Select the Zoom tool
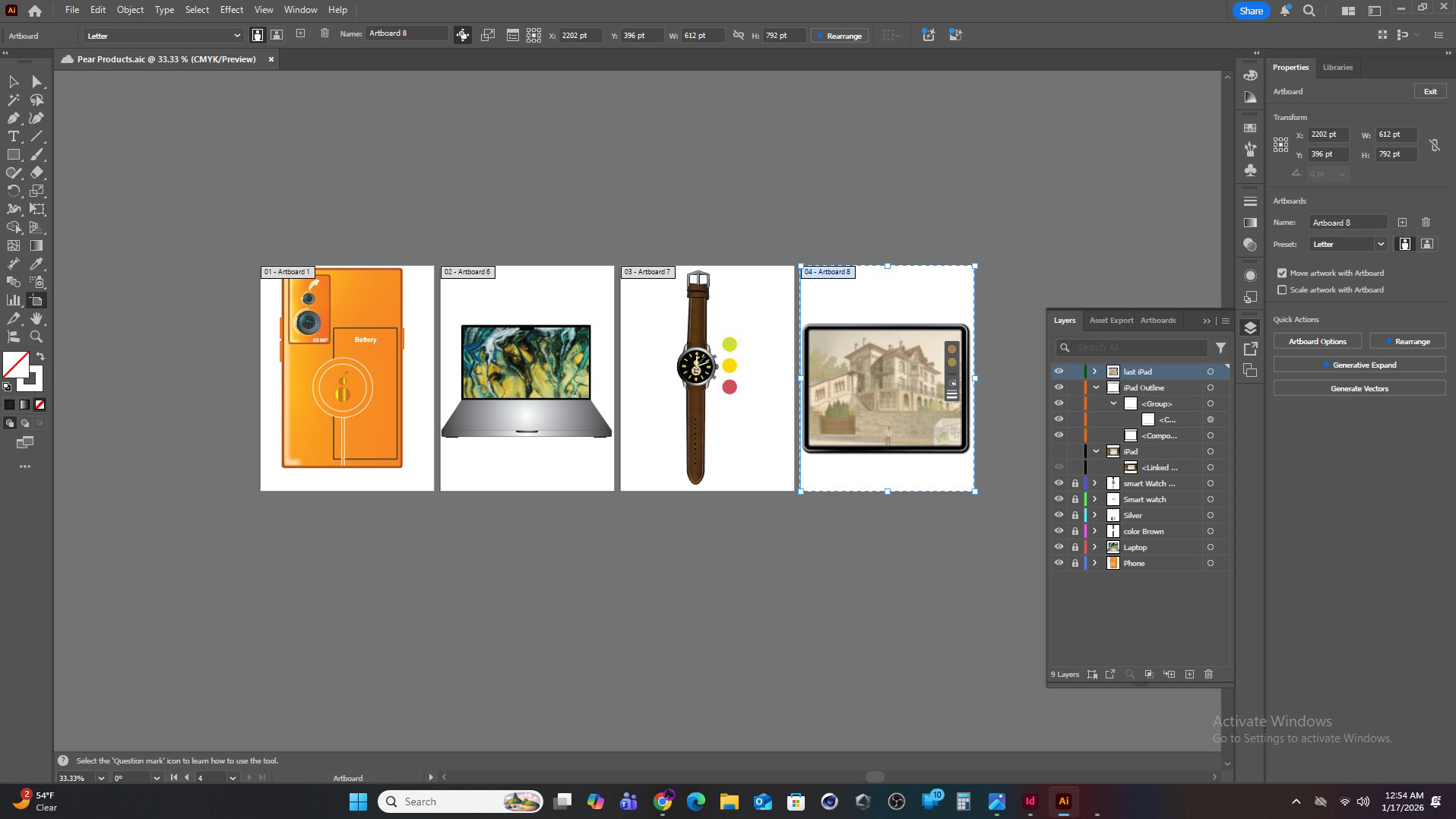 36,337
